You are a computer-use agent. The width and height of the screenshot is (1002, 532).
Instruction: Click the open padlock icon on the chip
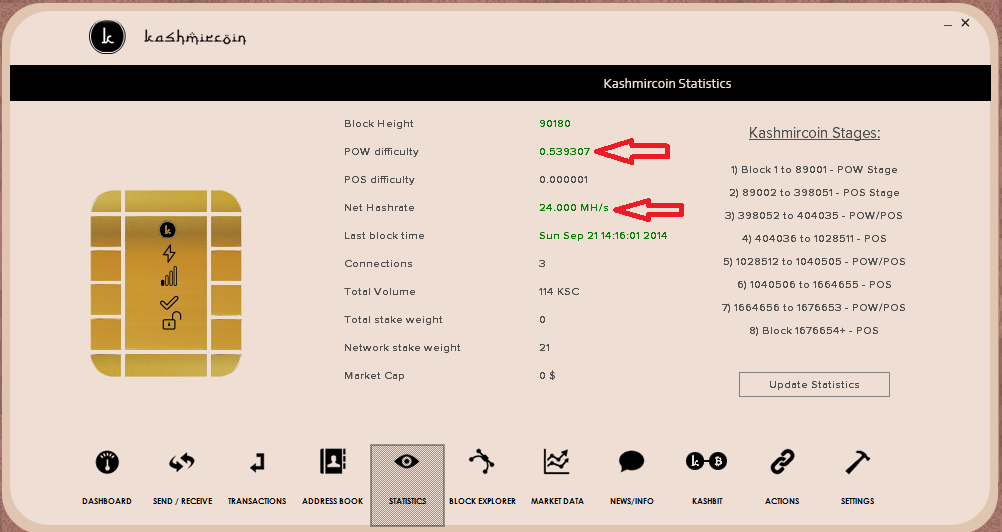click(171, 321)
